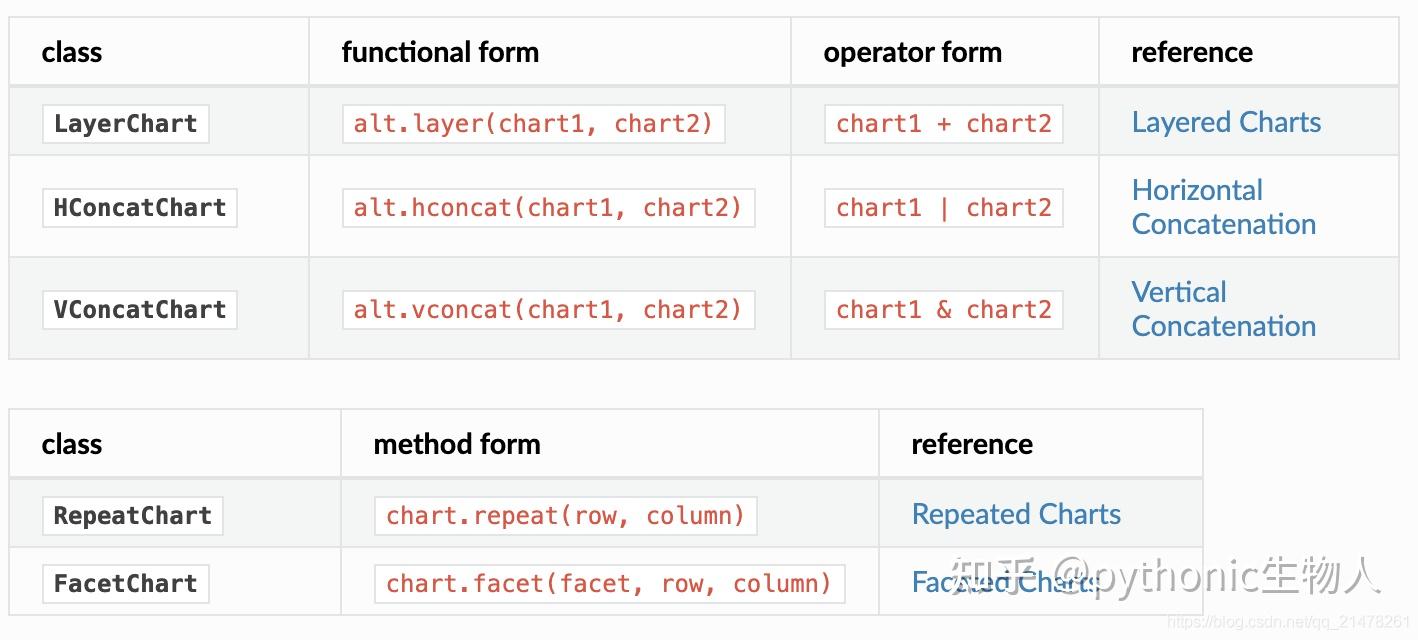Open the Vertical Concatenation reference link
The image size is (1418, 640).
(1222, 309)
